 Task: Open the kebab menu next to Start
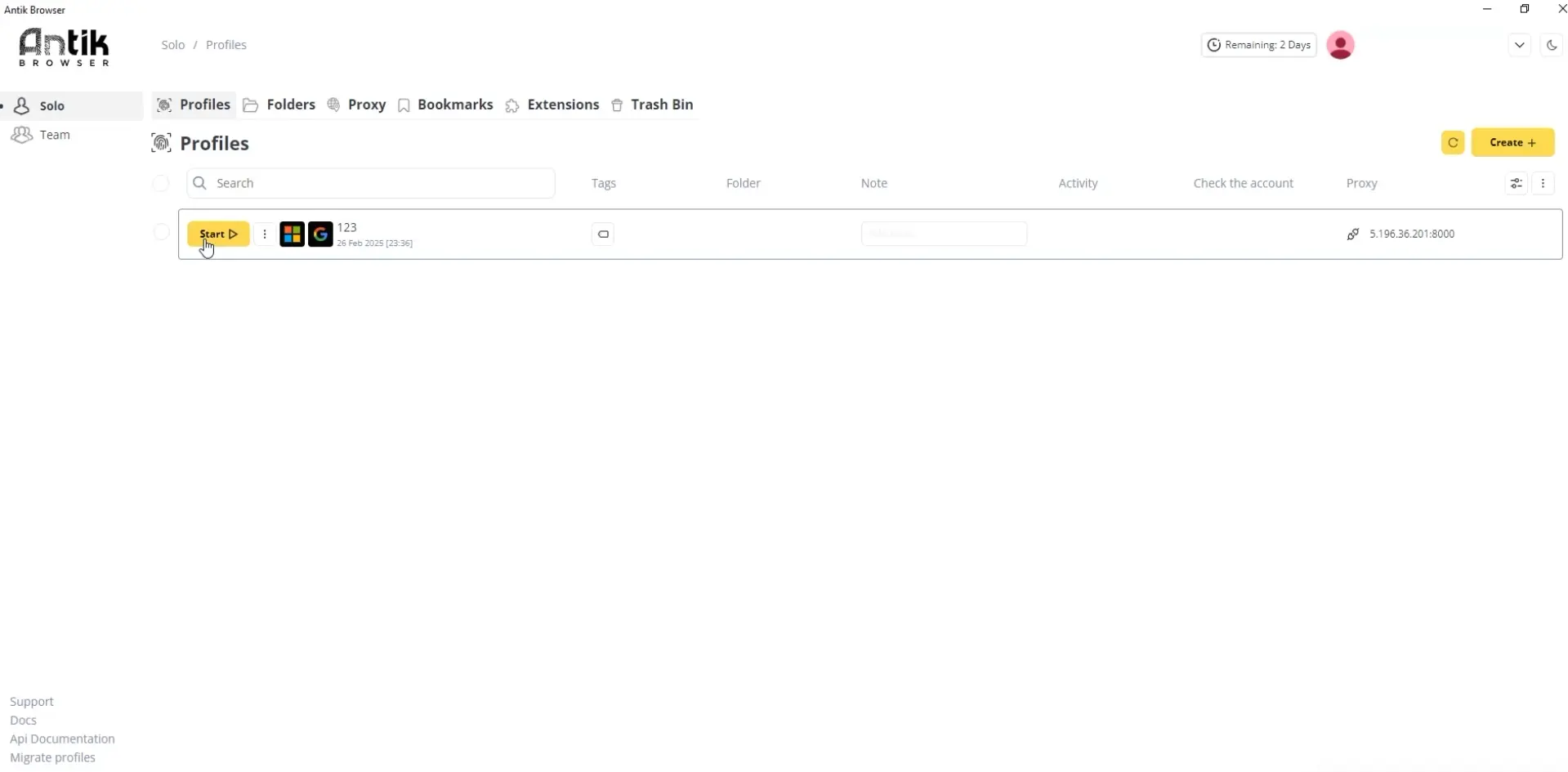coord(265,234)
